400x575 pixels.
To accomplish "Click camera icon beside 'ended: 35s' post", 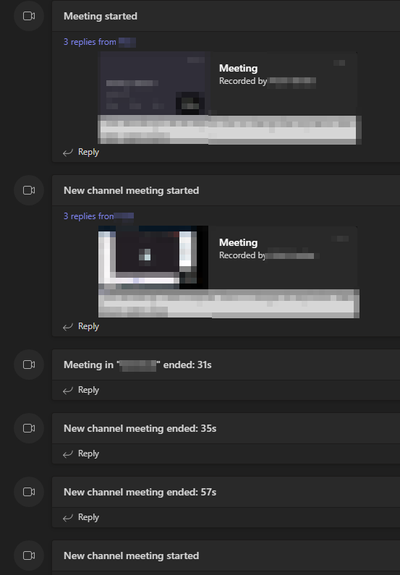I will pyautogui.click(x=29, y=428).
